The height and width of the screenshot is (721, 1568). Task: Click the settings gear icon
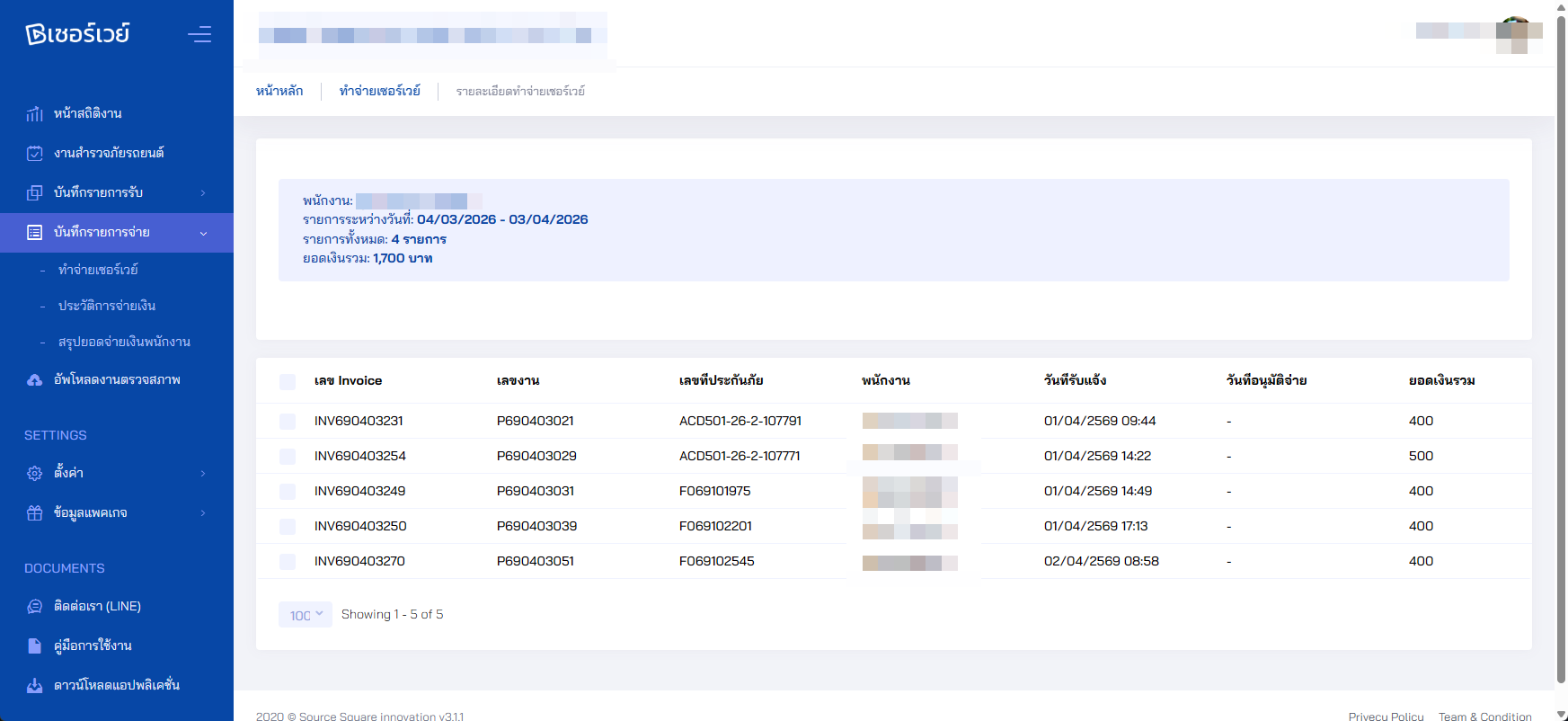click(34, 474)
